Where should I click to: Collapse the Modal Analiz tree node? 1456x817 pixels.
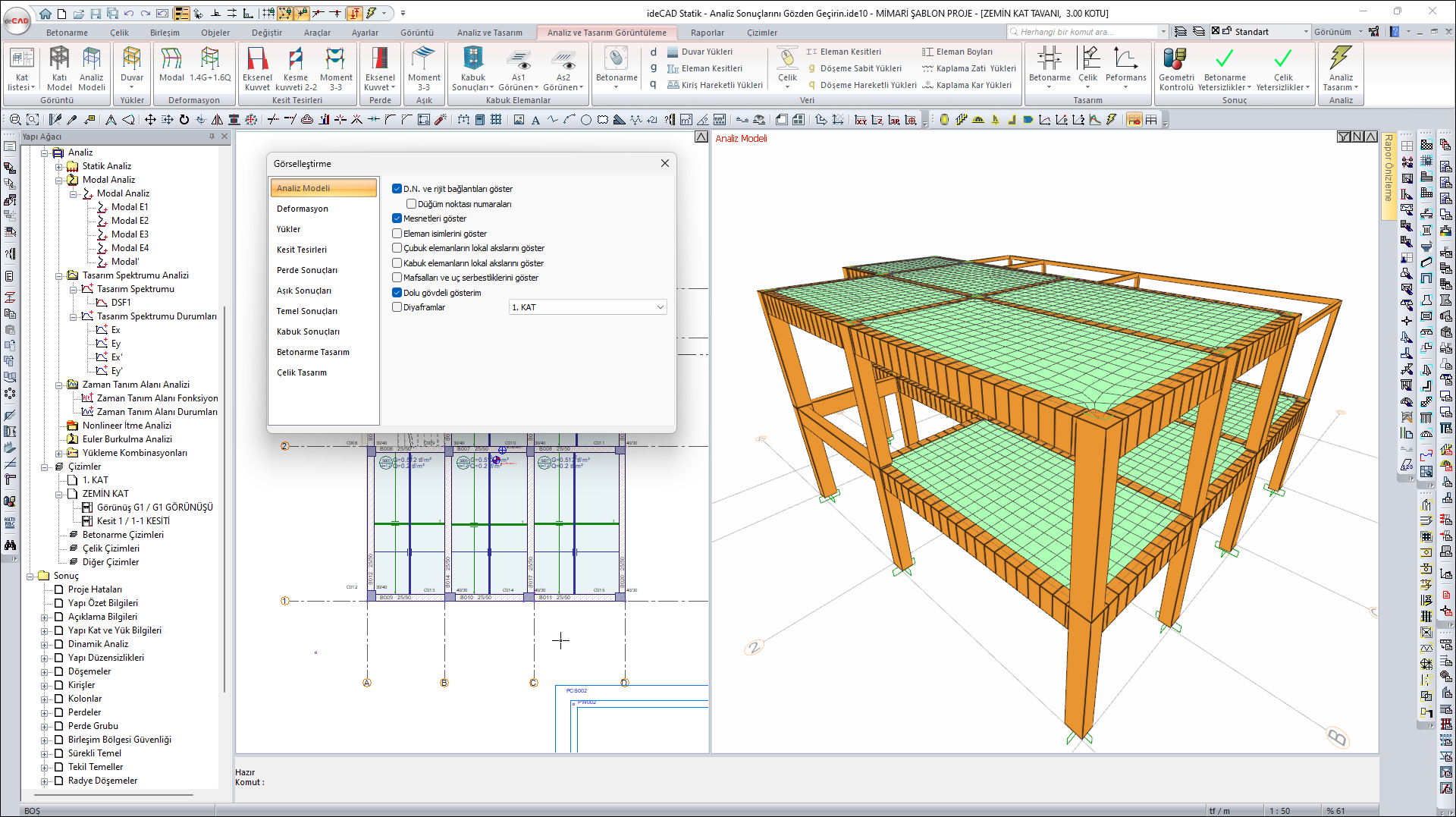coord(59,180)
